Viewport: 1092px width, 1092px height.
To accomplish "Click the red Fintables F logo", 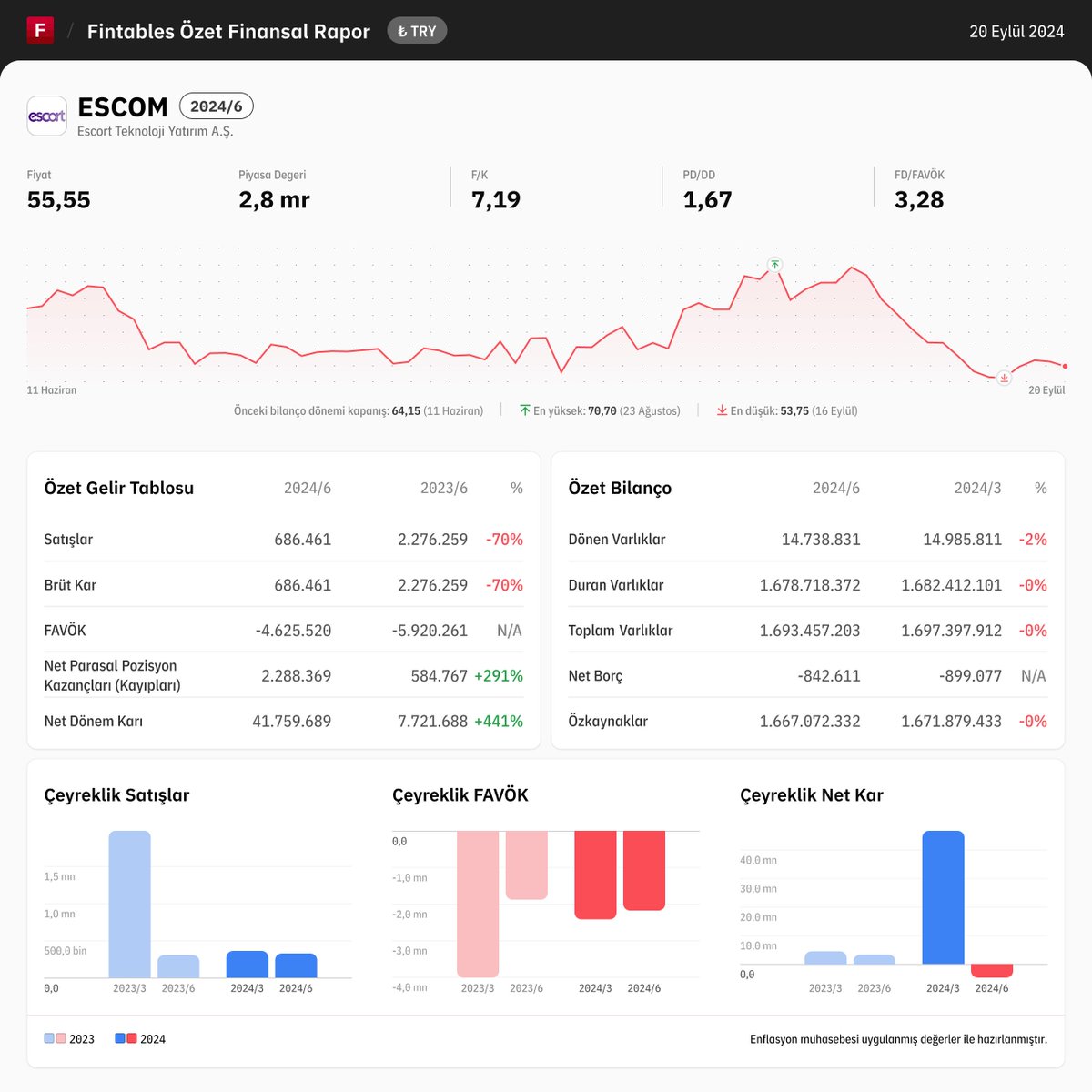I will pos(40,30).
